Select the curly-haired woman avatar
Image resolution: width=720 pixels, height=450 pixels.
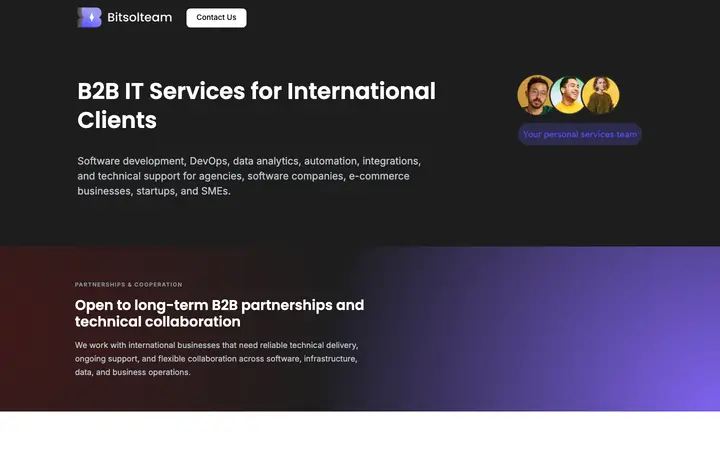coord(601,95)
